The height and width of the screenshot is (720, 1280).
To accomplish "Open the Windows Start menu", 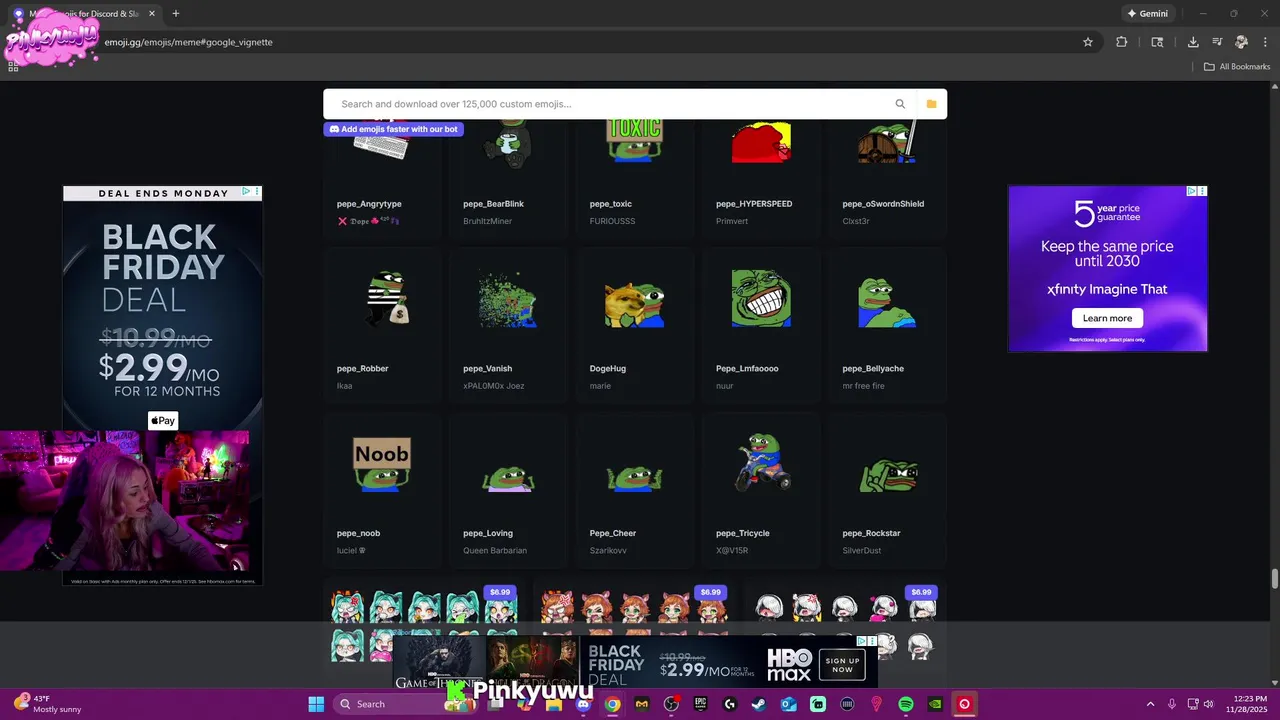I will point(316,704).
